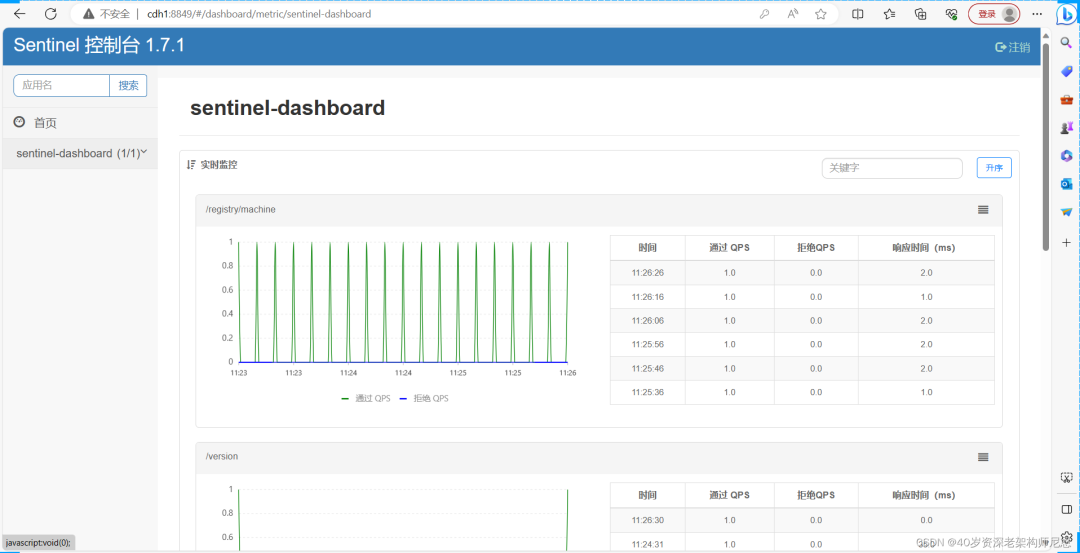Open the browser settings and more menu
Image resolution: width=1080 pixels, height=553 pixels.
(1037, 14)
